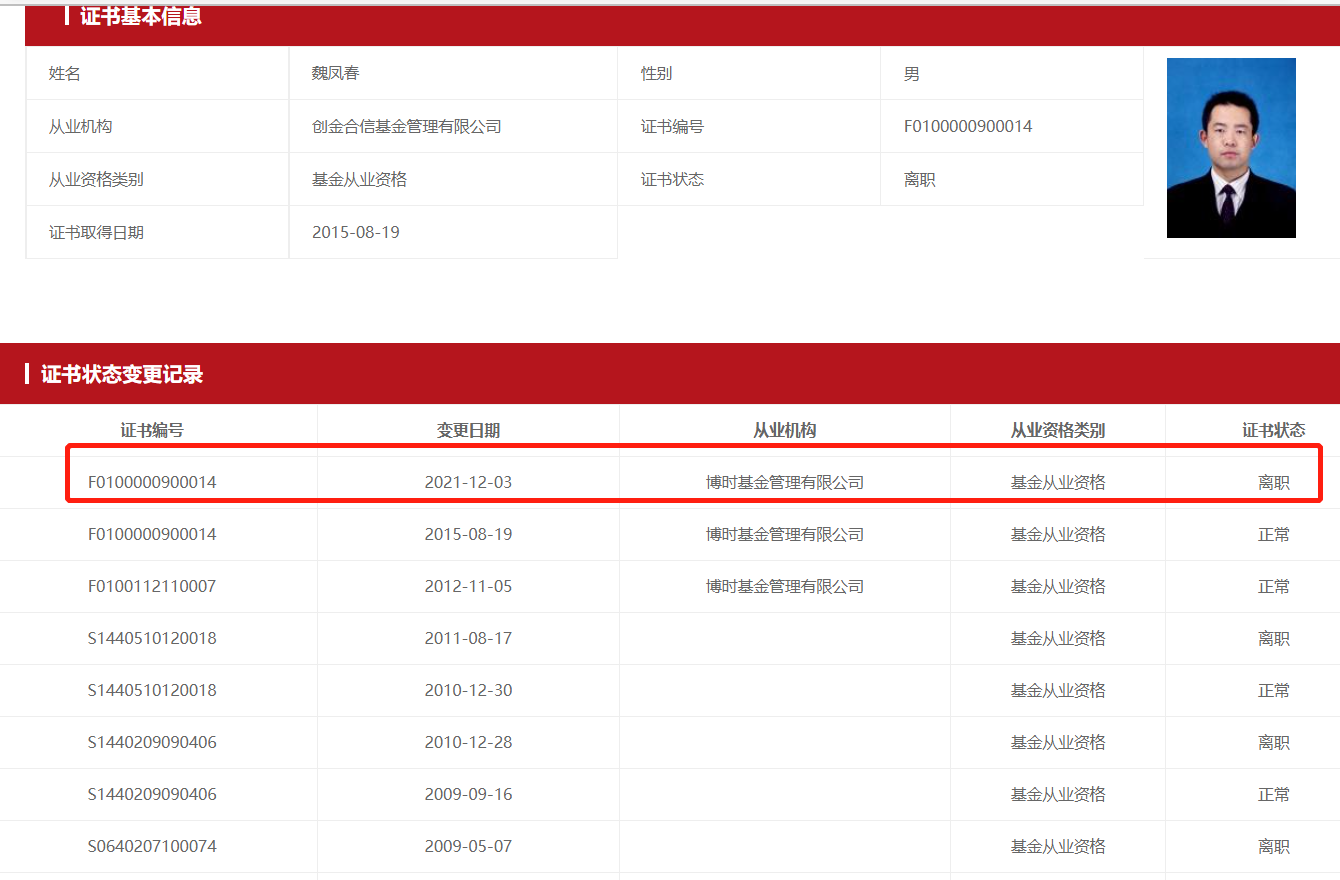Click the 2010-12-28 change date
This screenshot has height=880, width=1340.
pyautogui.click(x=468, y=743)
